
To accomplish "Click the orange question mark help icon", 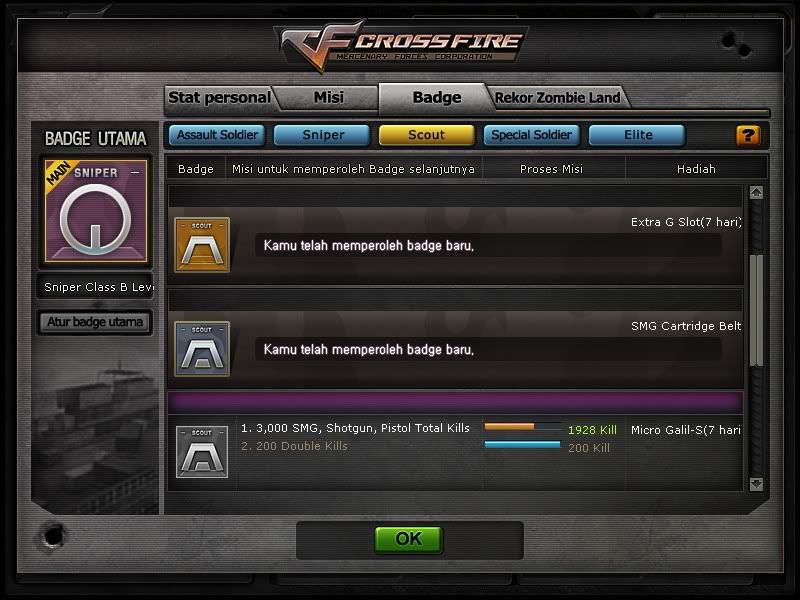I will [x=747, y=135].
